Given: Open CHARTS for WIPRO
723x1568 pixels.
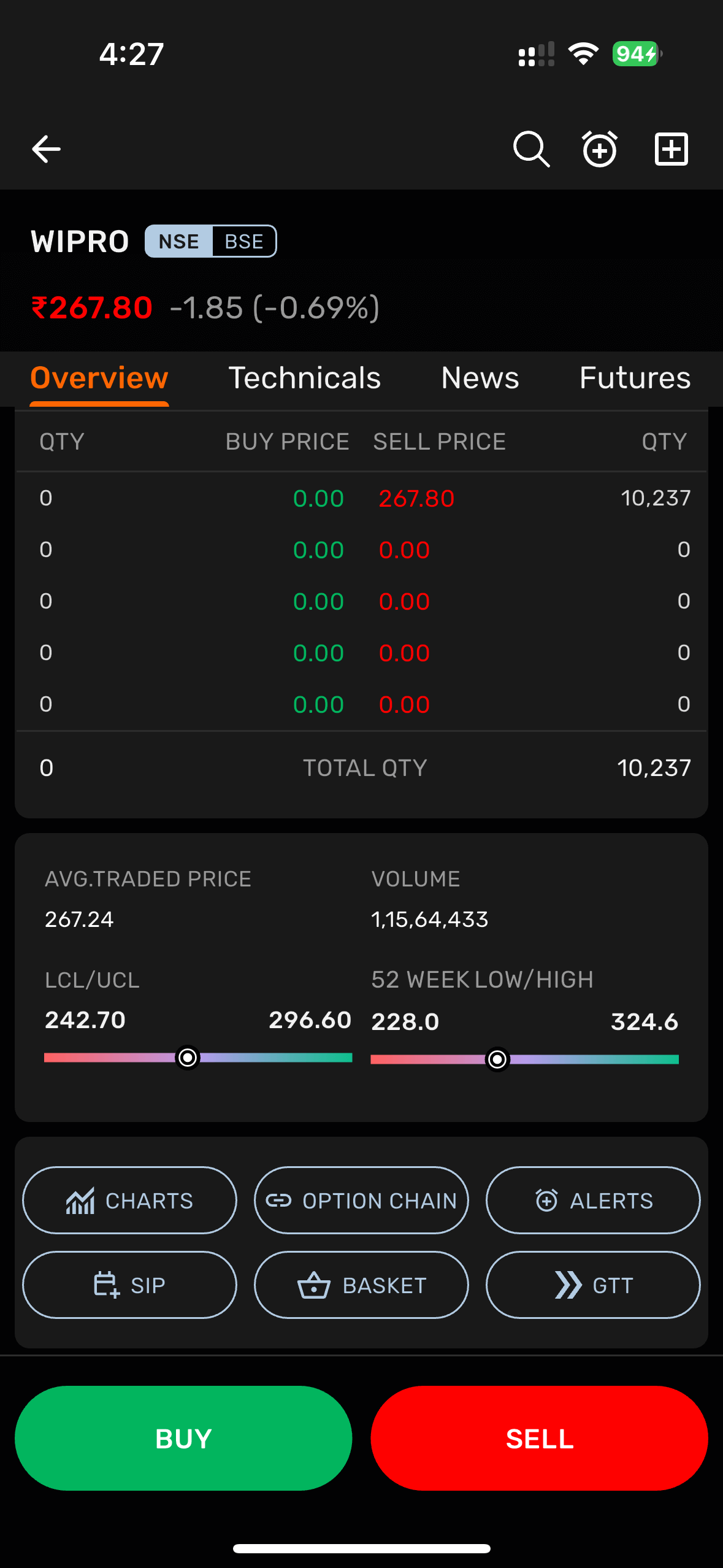Looking at the screenshot, I should 129,1200.
